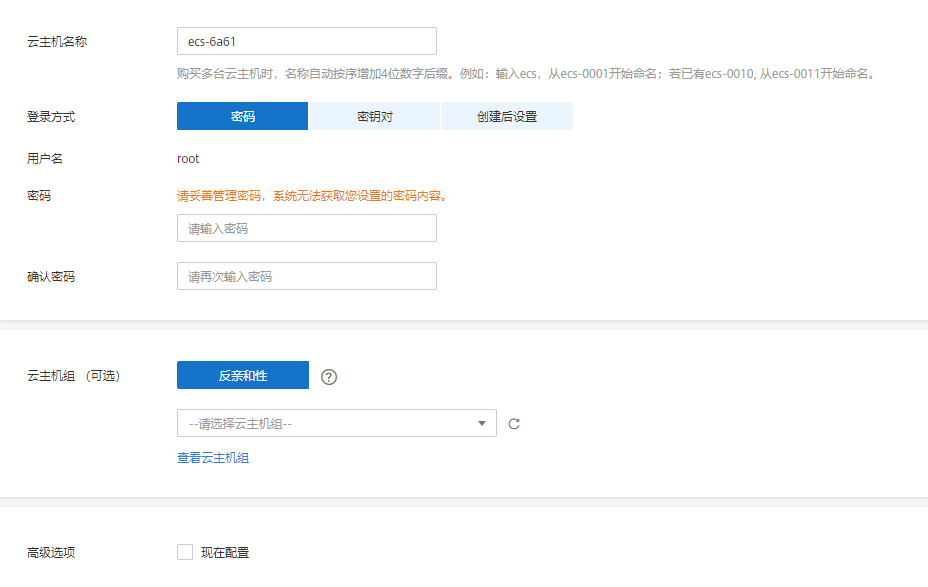The image size is (928, 587).
Task: Click the root username value
Action: pos(188,159)
